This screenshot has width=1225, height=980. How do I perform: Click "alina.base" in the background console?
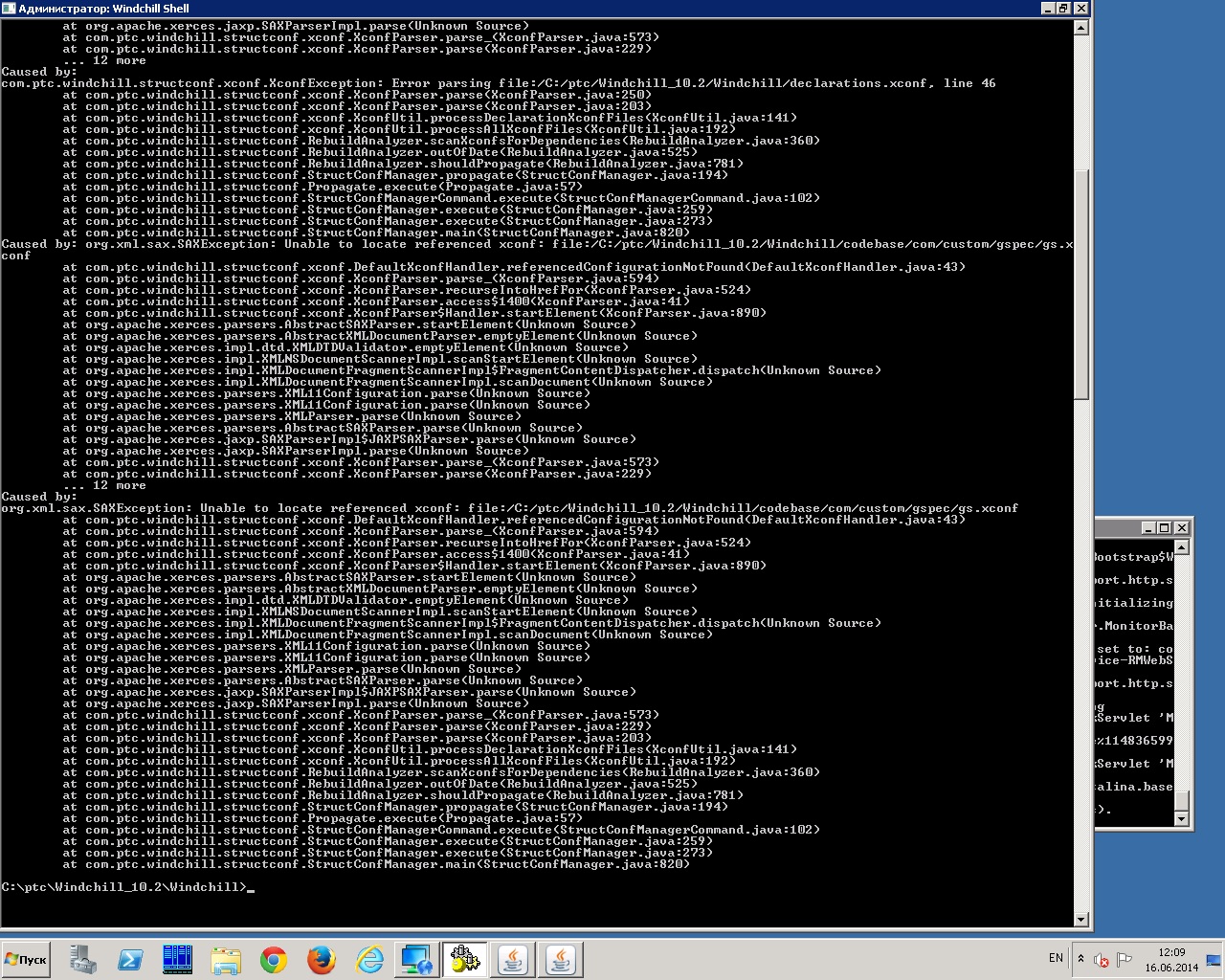tap(1134, 787)
